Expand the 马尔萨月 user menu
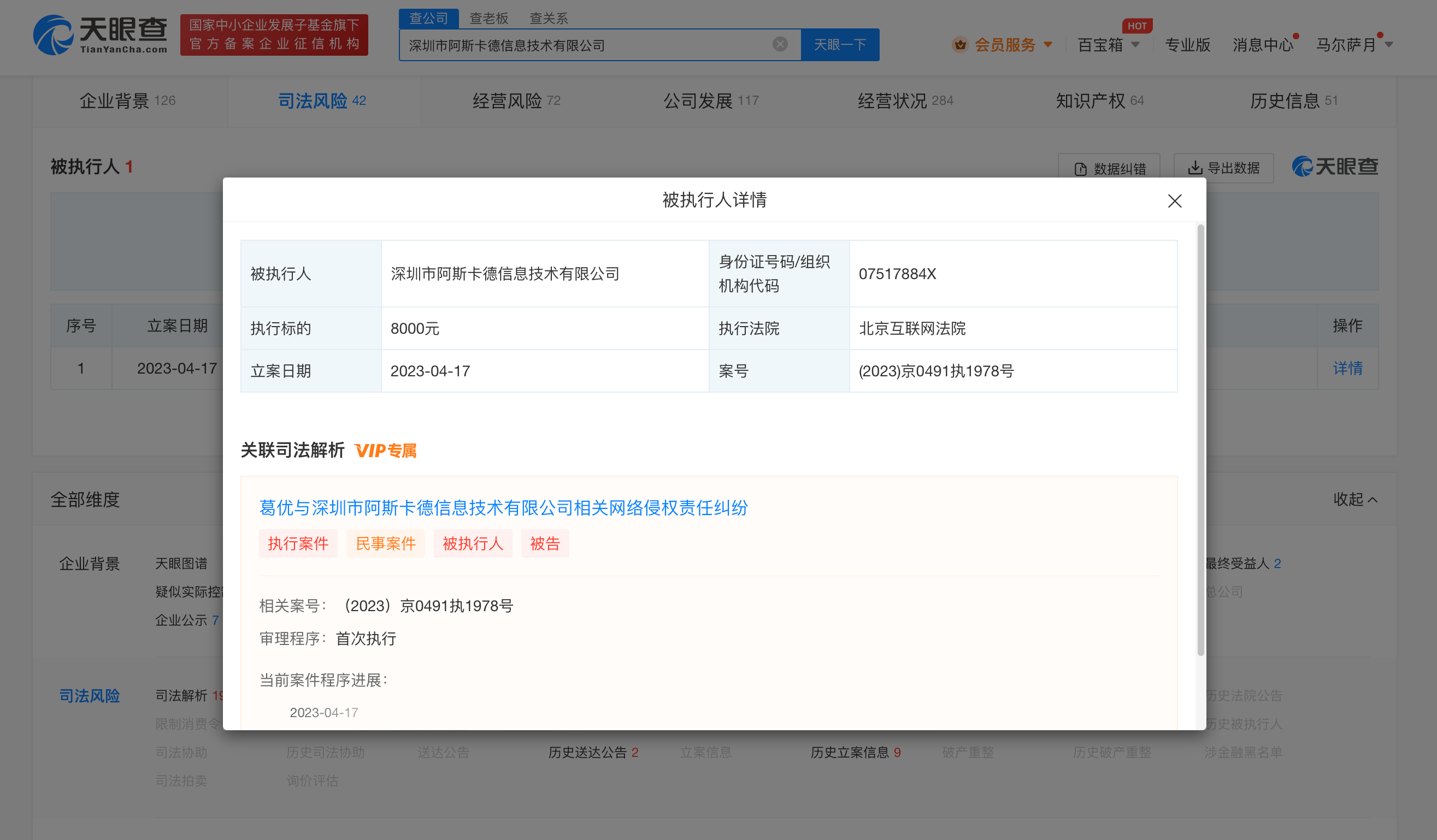This screenshot has width=1437, height=840. pos(1354,44)
